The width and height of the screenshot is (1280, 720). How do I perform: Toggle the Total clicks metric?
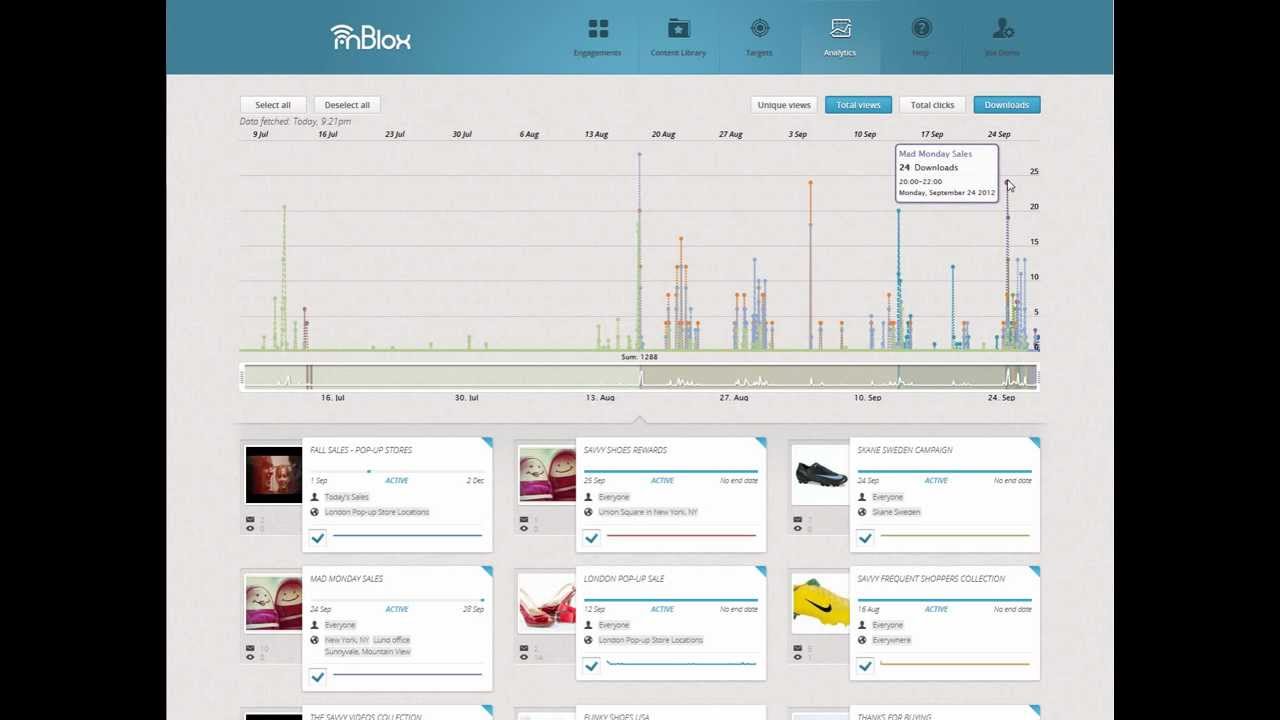point(932,105)
